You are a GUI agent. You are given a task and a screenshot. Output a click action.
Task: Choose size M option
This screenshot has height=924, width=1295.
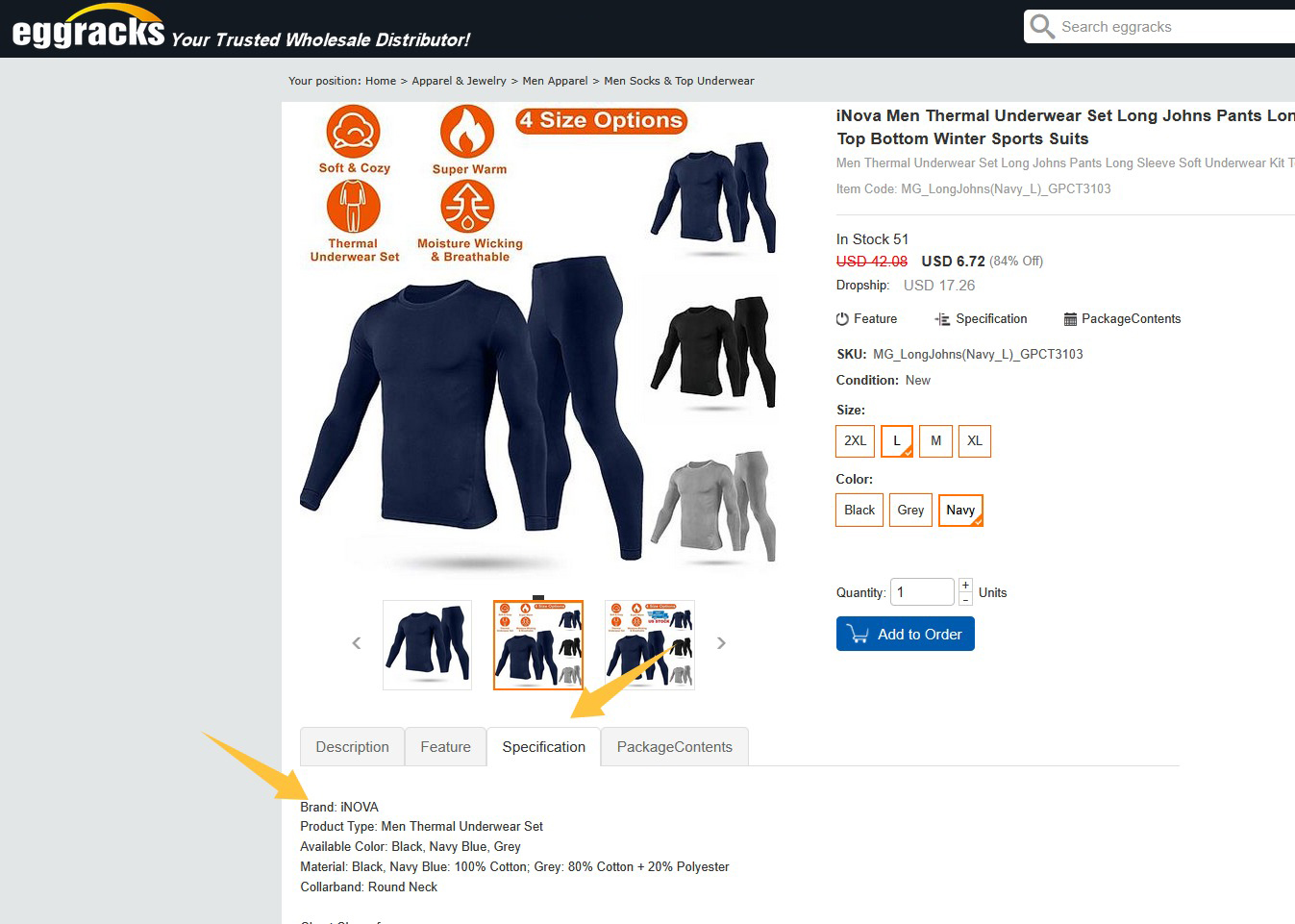(935, 441)
